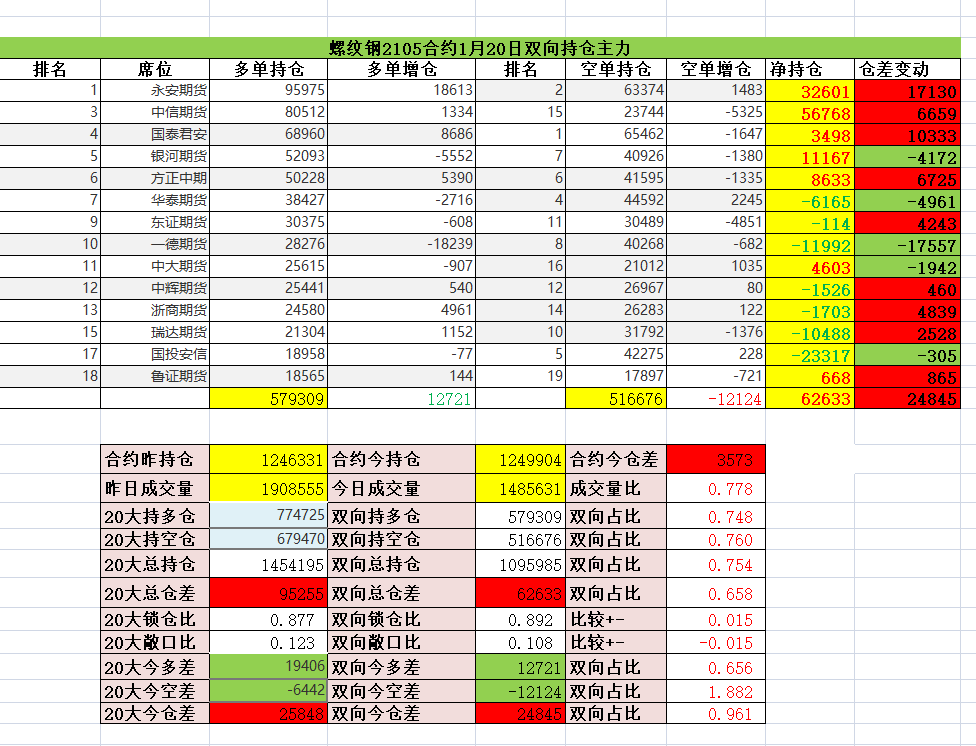Select the ratio value 0.961
Viewport: 976px width, 746px height.
coord(716,713)
